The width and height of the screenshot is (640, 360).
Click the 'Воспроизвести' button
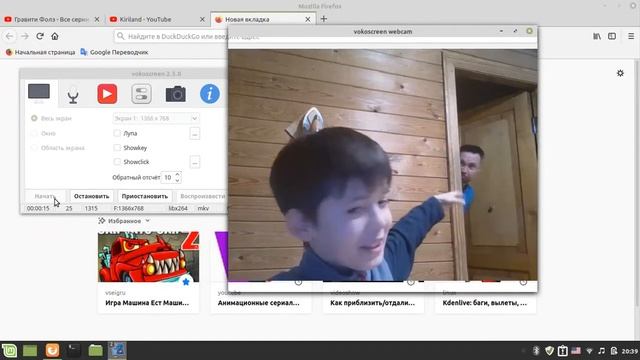tap(202, 196)
